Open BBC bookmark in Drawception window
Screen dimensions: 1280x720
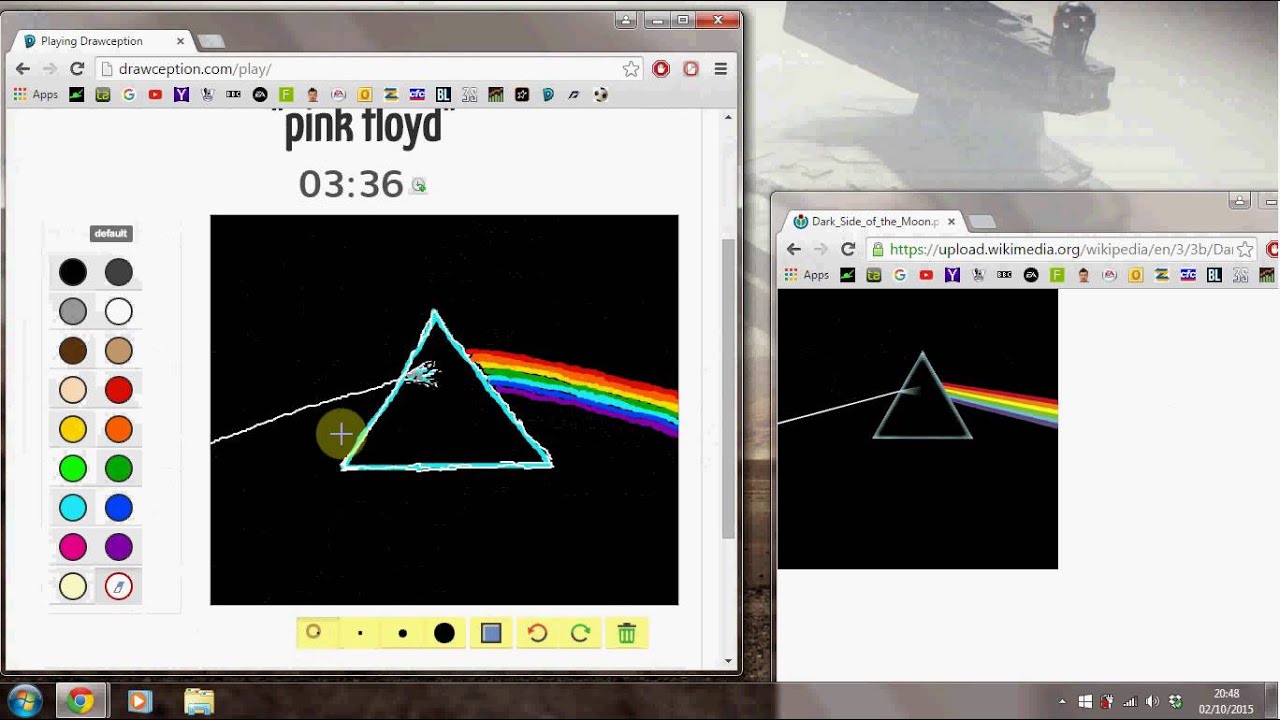click(234, 95)
